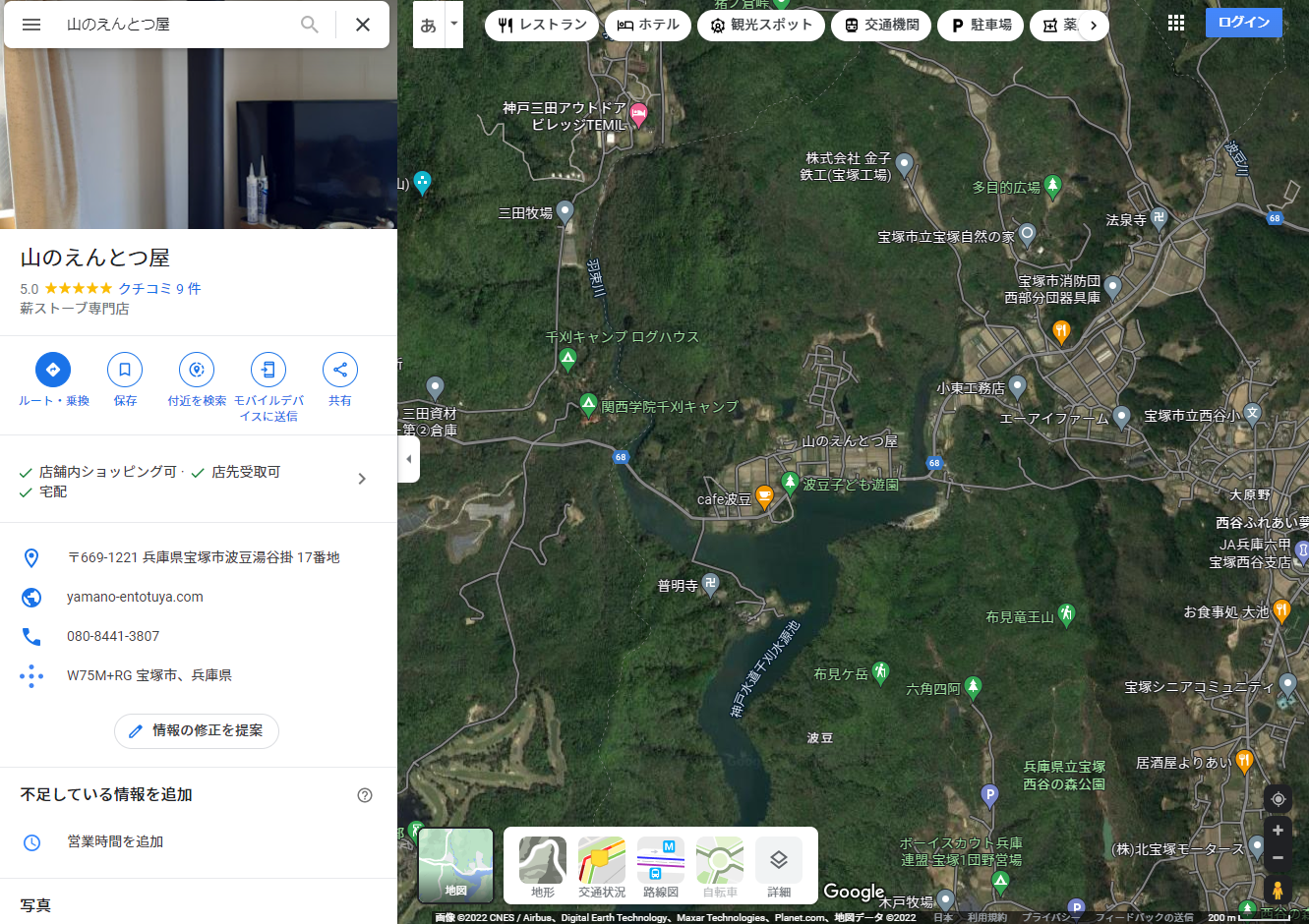Screen dimensions: 1309x924
Task: Click the Share icon
Action: click(340, 370)
